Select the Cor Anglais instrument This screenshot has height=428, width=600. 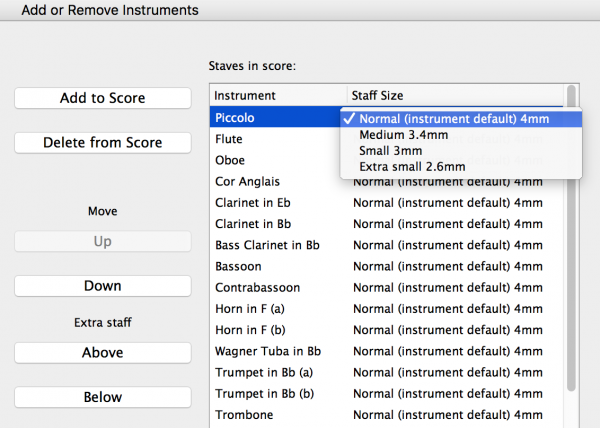[247, 181]
